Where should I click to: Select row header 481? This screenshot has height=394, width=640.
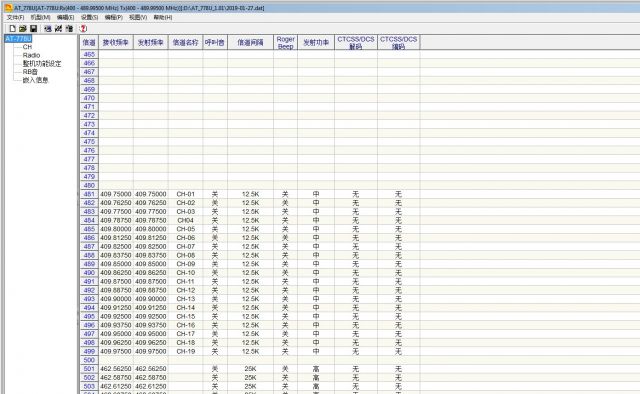tap(89, 194)
